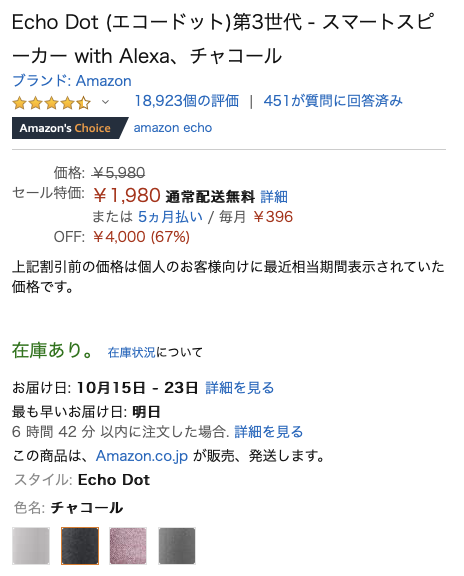The width and height of the screenshot is (464, 576).
Task: Open the 在庫状況 stock status link
Action: [132, 352]
